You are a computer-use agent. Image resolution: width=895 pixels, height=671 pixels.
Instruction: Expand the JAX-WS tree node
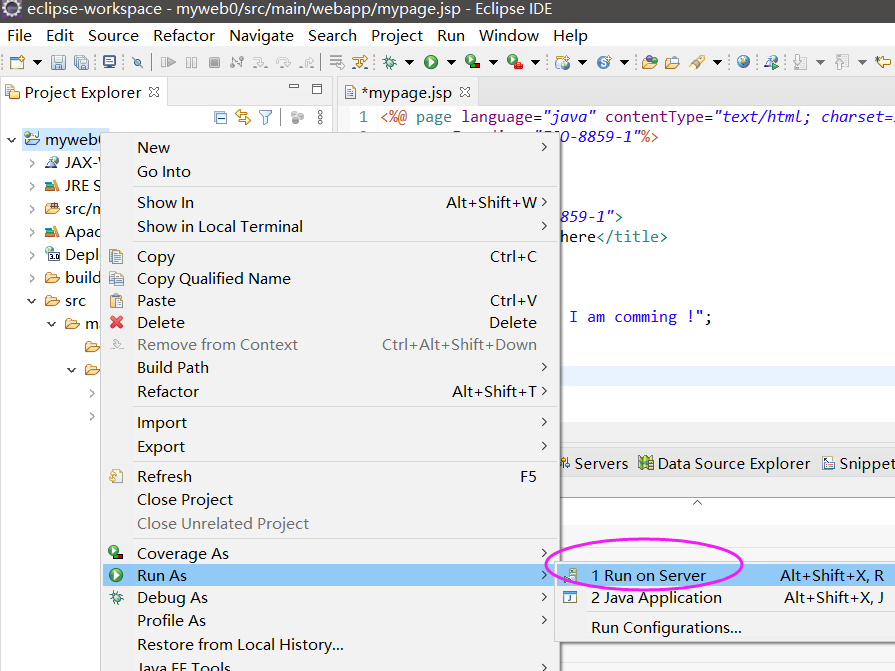pos(32,163)
